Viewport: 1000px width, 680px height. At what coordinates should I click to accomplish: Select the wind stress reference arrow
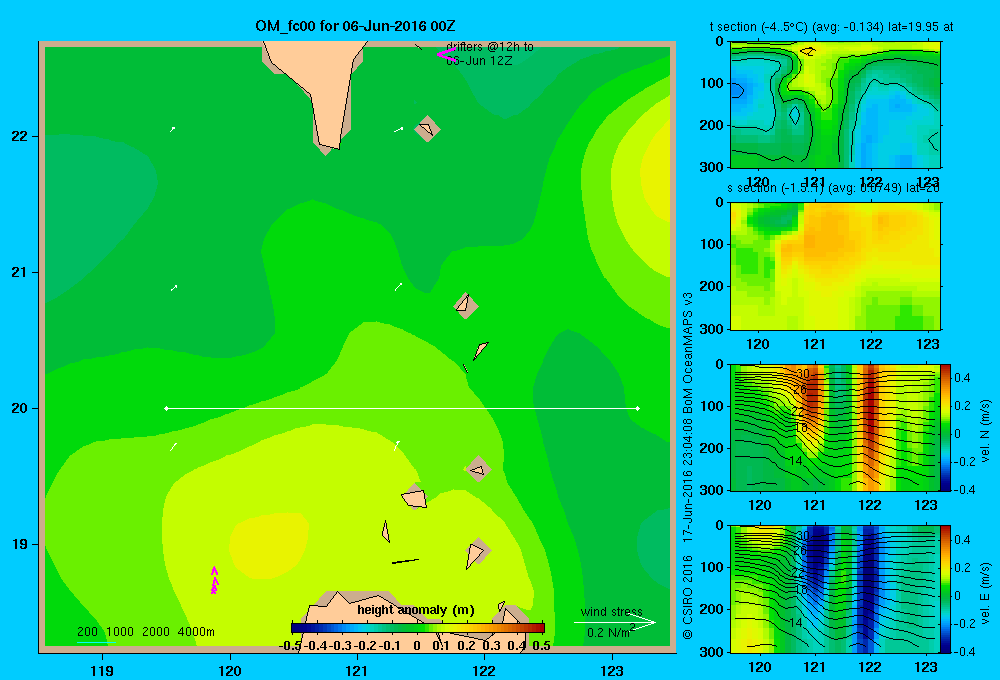point(615,623)
